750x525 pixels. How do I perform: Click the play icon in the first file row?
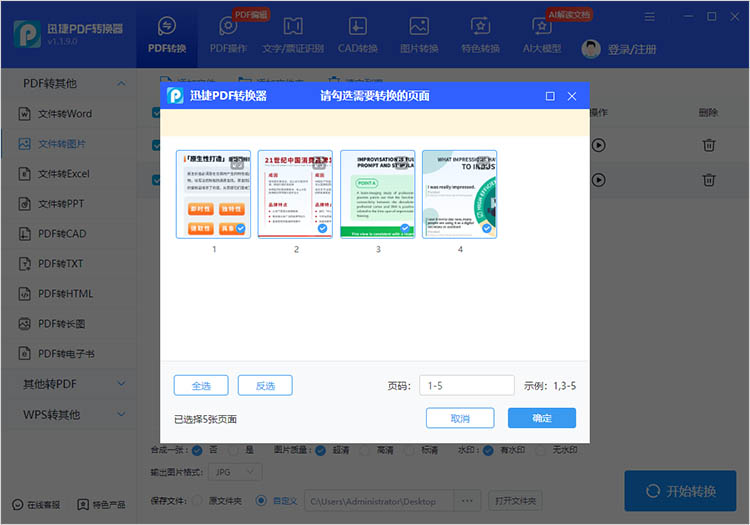(x=598, y=145)
